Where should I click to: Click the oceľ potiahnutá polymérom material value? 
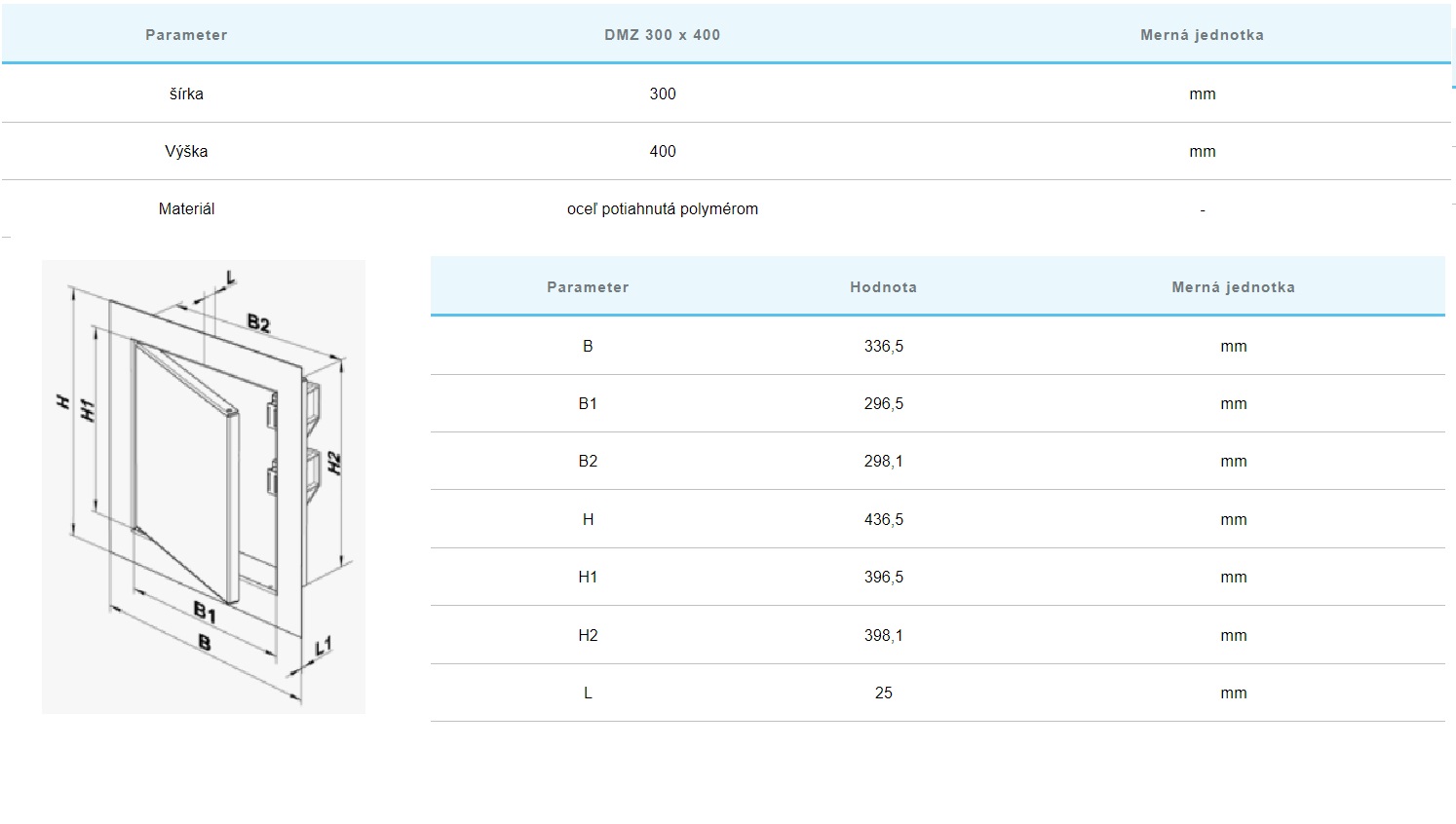click(662, 209)
